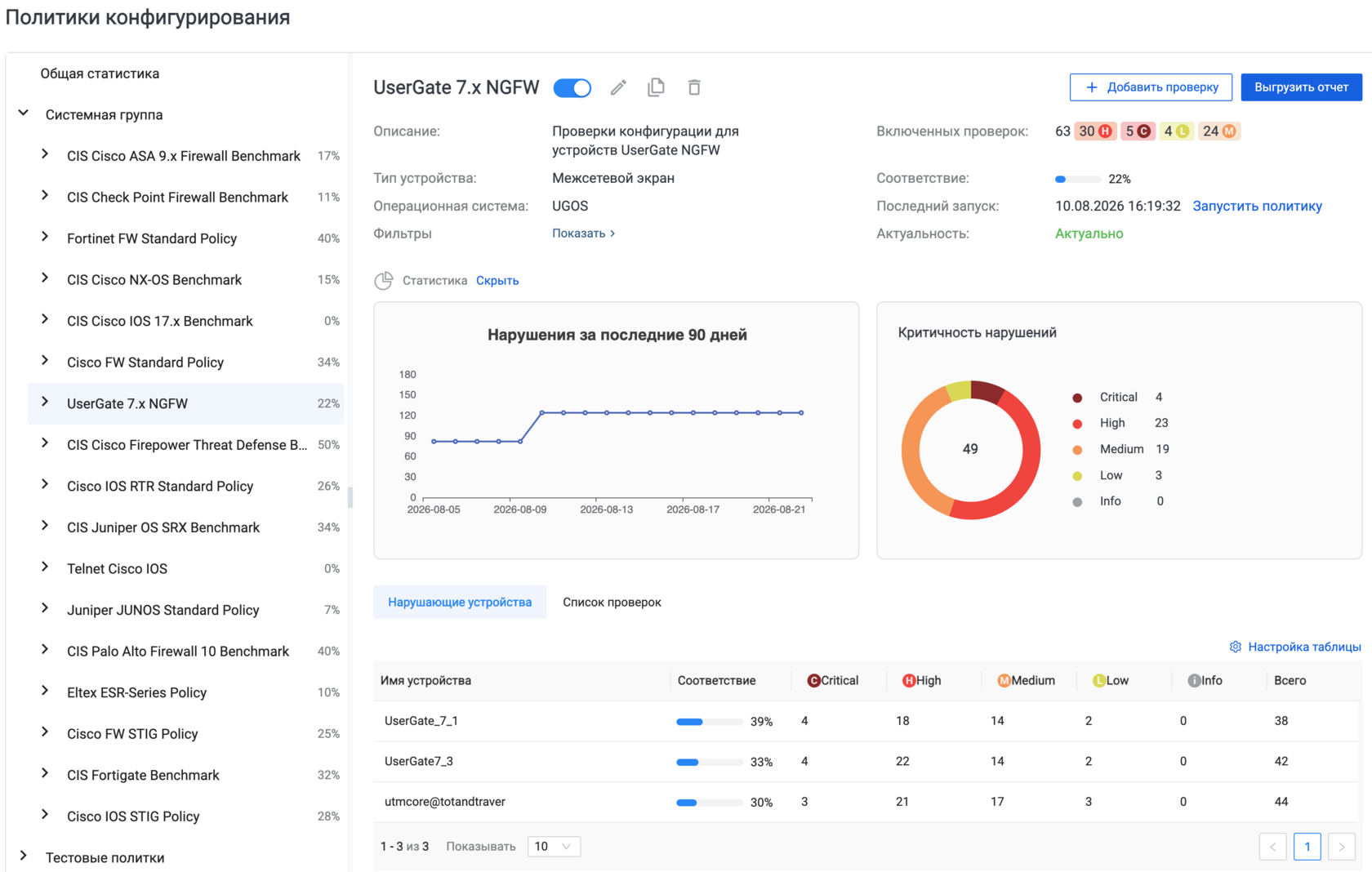Click Скрыть statistics link
Image resolution: width=1372 pixels, height=872 pixels.
tap(497, 281)
